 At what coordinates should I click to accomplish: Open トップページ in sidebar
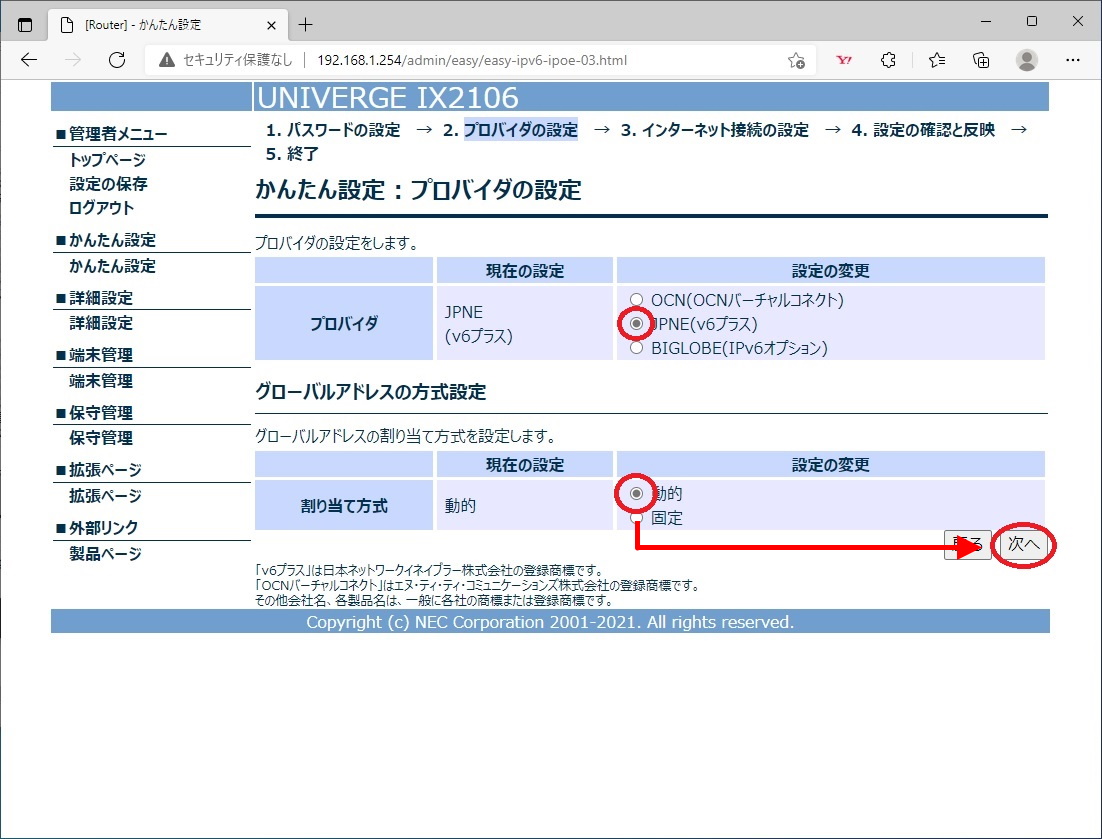(x=108, y=160)
